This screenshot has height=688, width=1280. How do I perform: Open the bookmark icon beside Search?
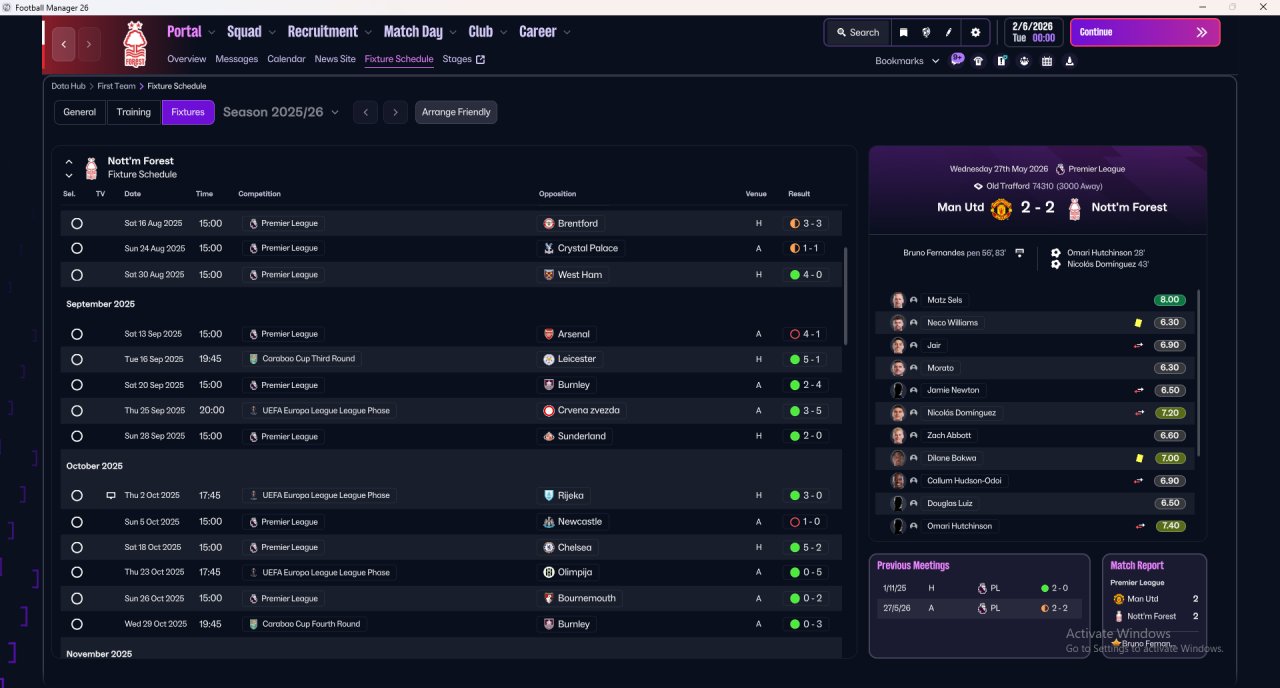903,32
